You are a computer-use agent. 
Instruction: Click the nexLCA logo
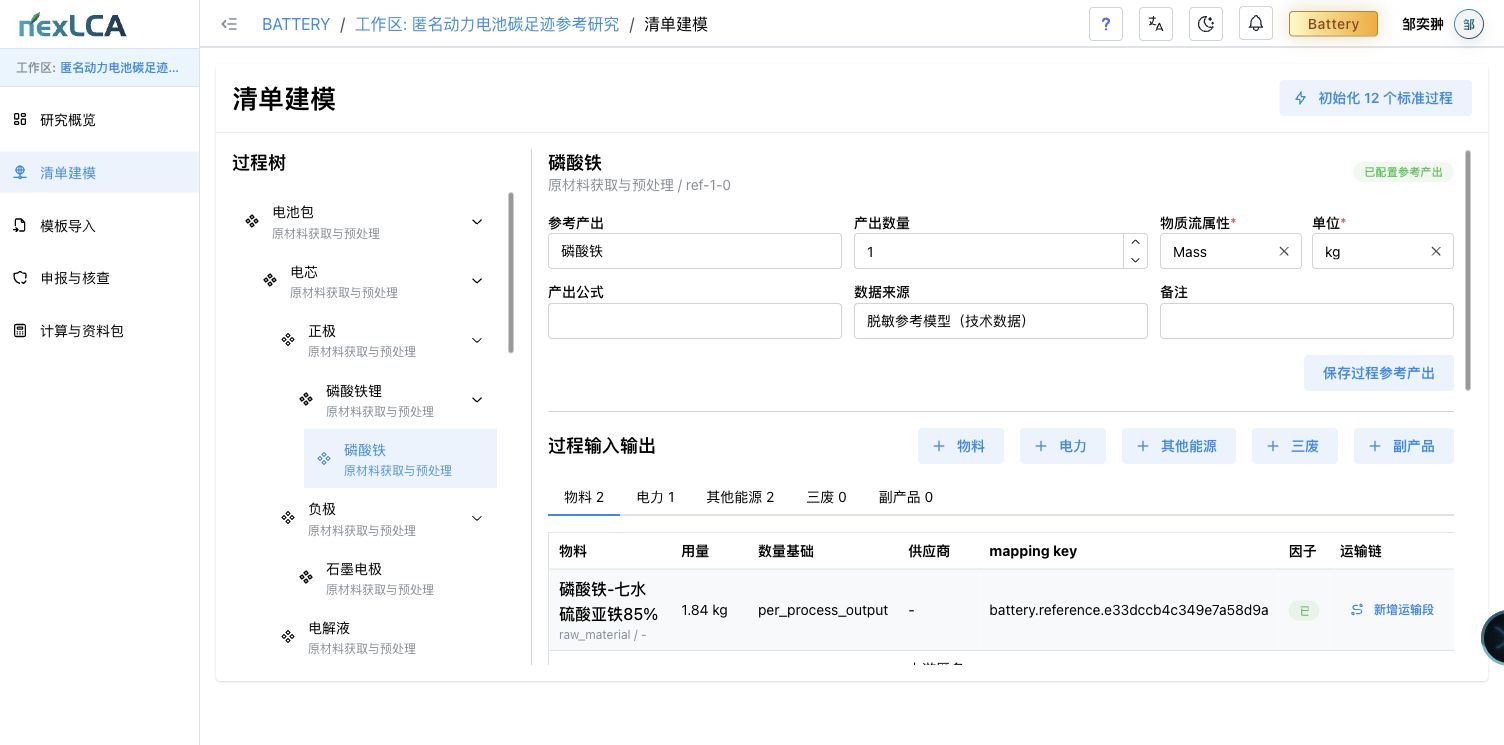(73, 24)
